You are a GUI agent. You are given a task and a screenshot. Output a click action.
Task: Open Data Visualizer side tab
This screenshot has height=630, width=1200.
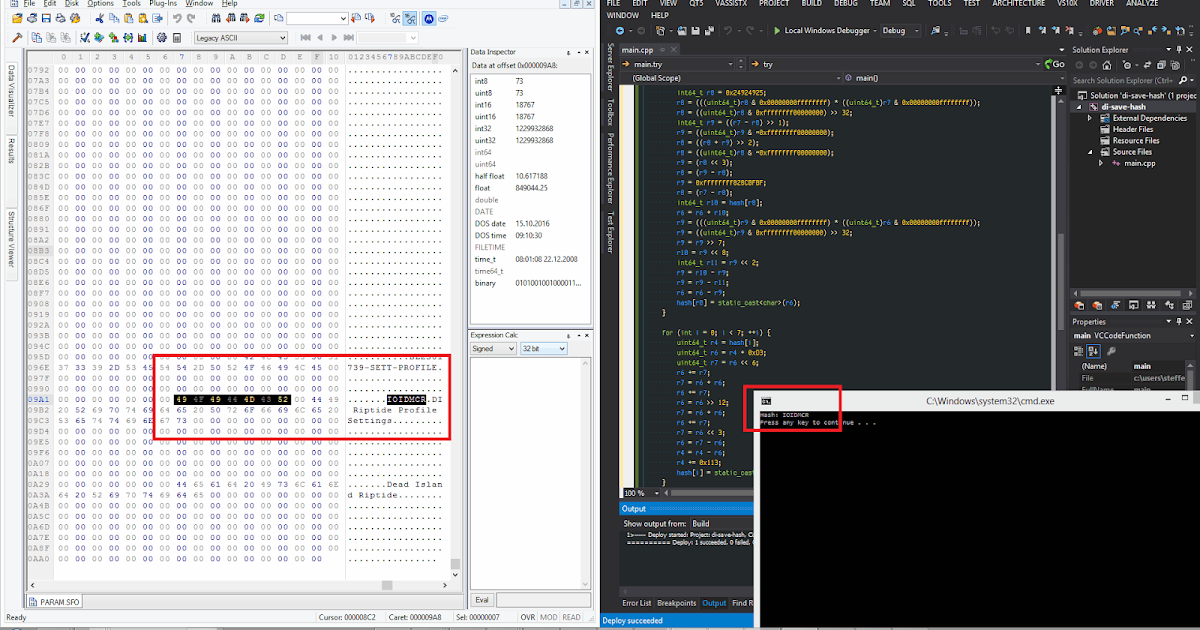pos(11,96)
